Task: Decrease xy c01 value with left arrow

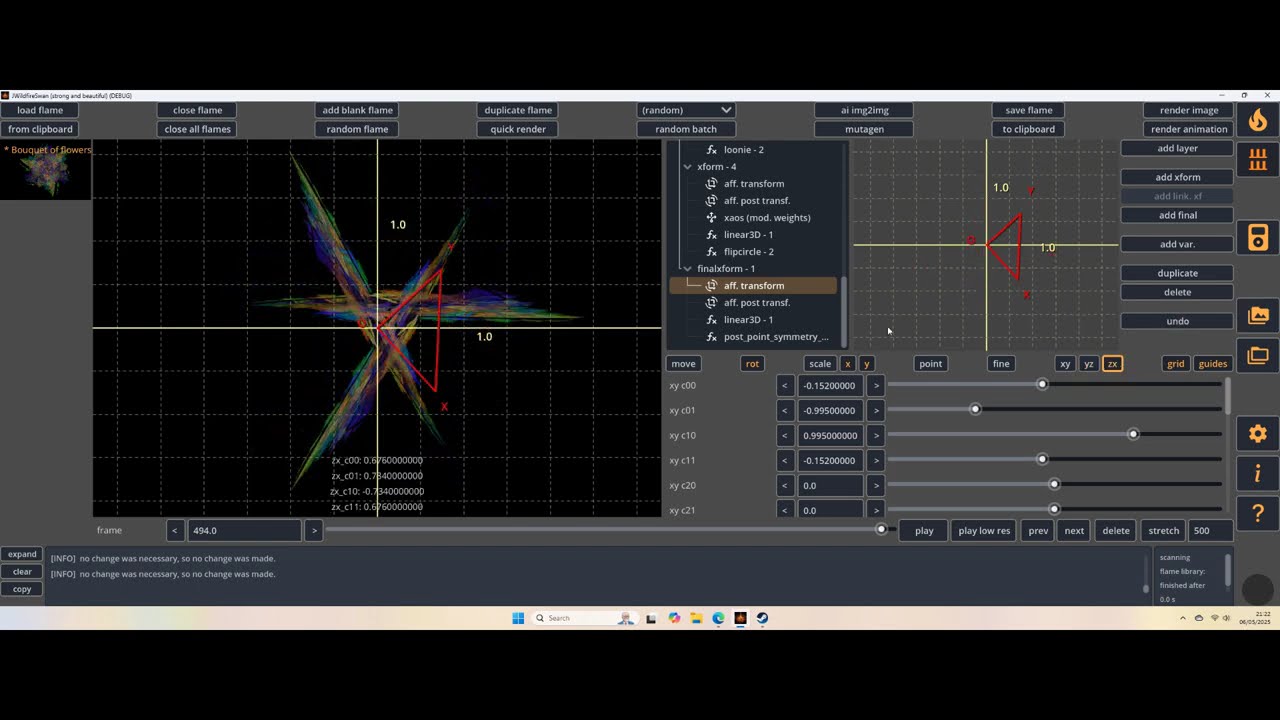Action: point(785,411)
